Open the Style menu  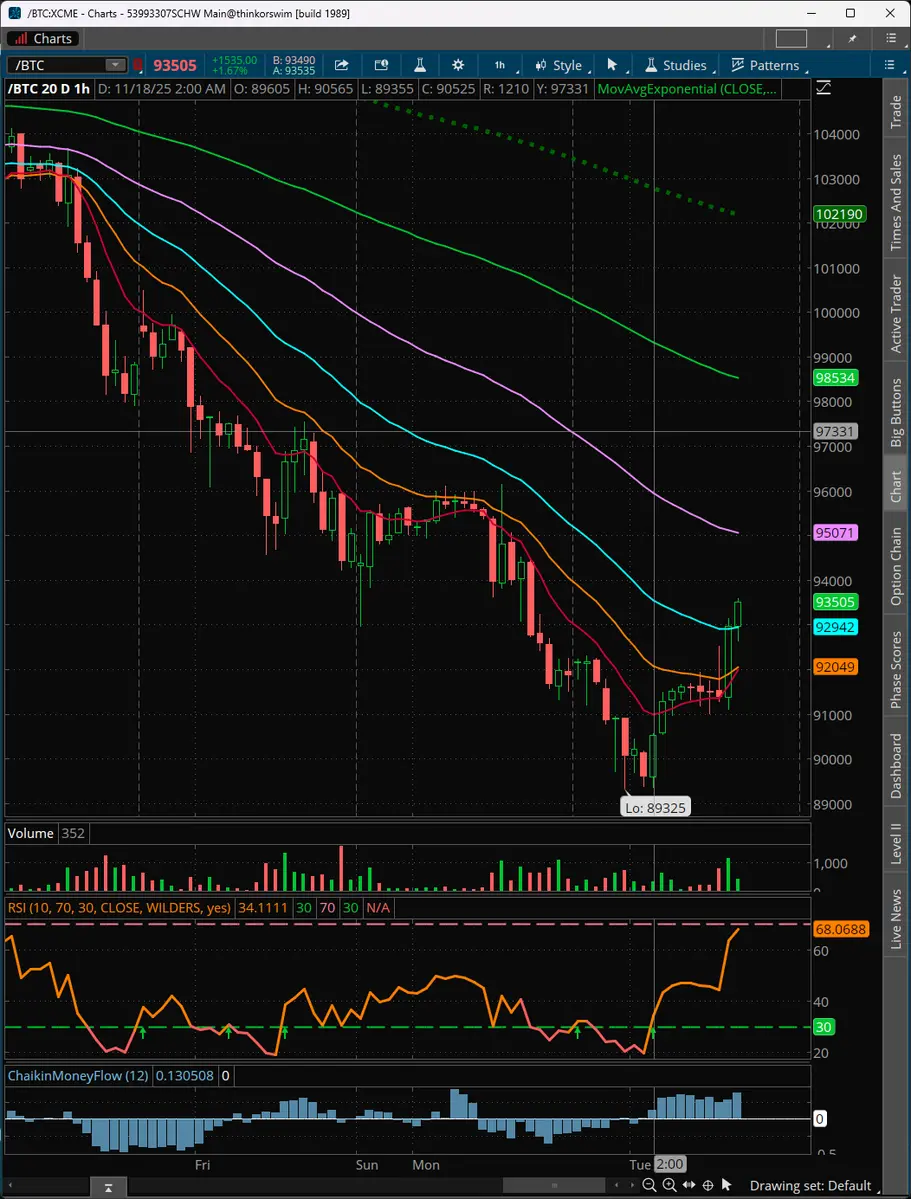561,66
